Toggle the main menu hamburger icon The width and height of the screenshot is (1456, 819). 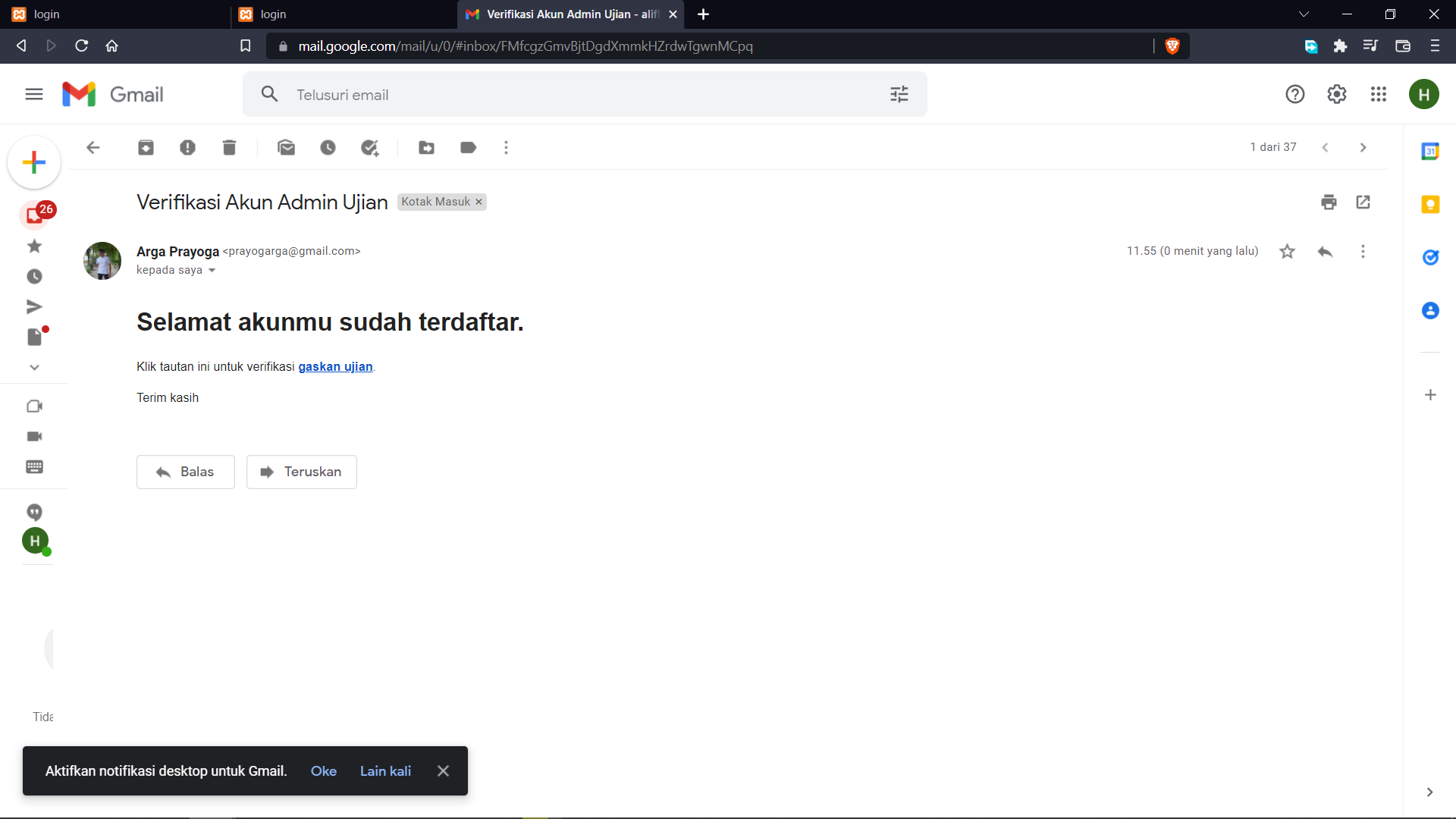[34, 95]
